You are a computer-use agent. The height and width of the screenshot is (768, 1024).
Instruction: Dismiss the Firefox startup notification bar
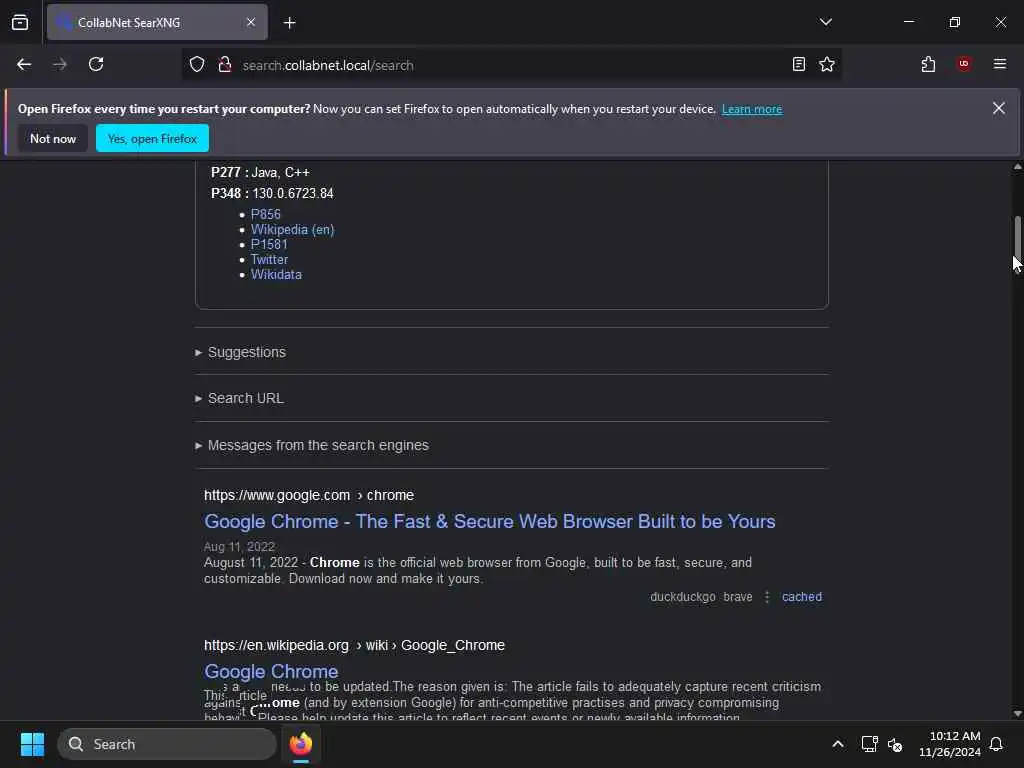pos(999,108)
